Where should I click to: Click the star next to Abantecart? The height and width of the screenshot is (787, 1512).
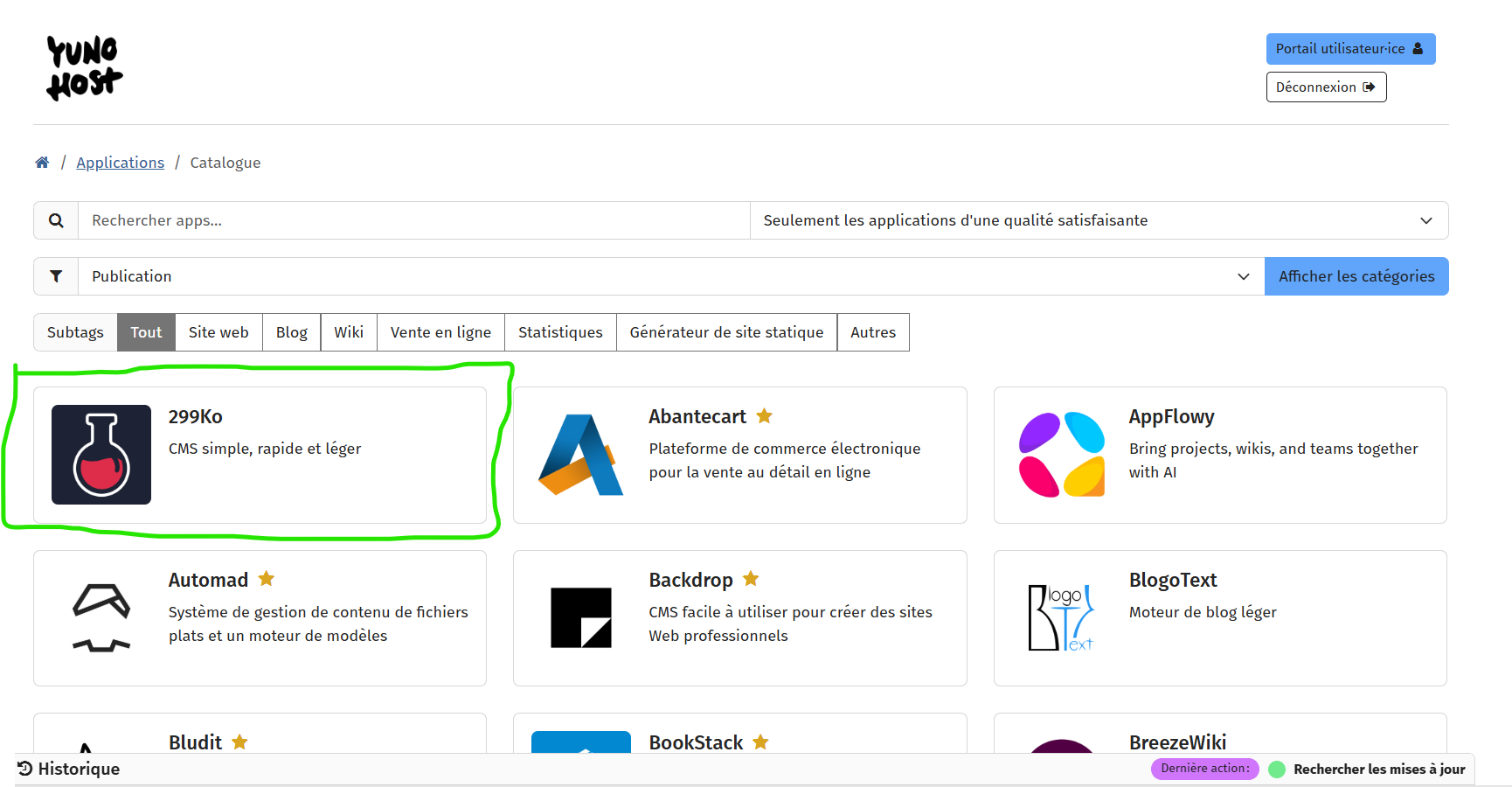[x=765, y=416]
